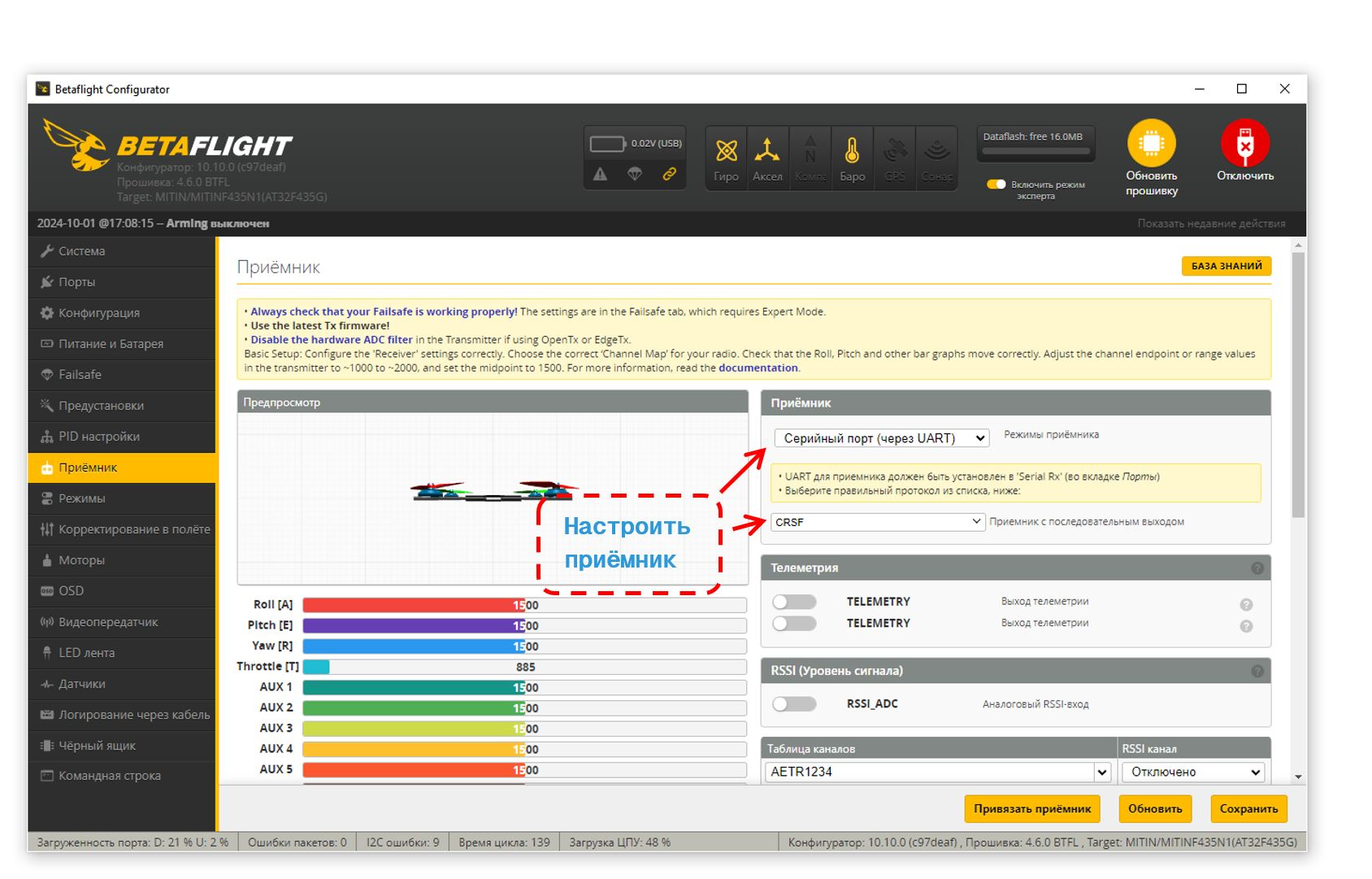Screen dimensions: 1372x879
Task: Open the Порты tab
Action: pyautogui.click(x=122, y=282)
